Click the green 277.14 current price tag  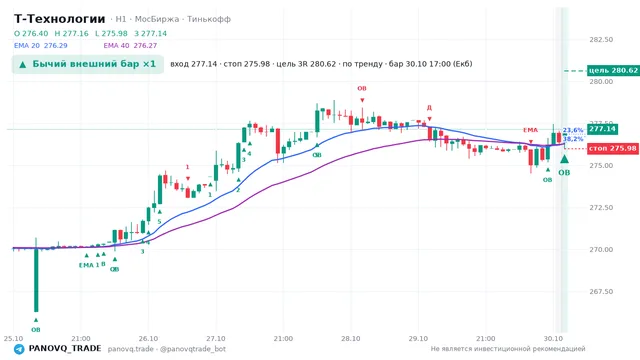tap(602, 129)
